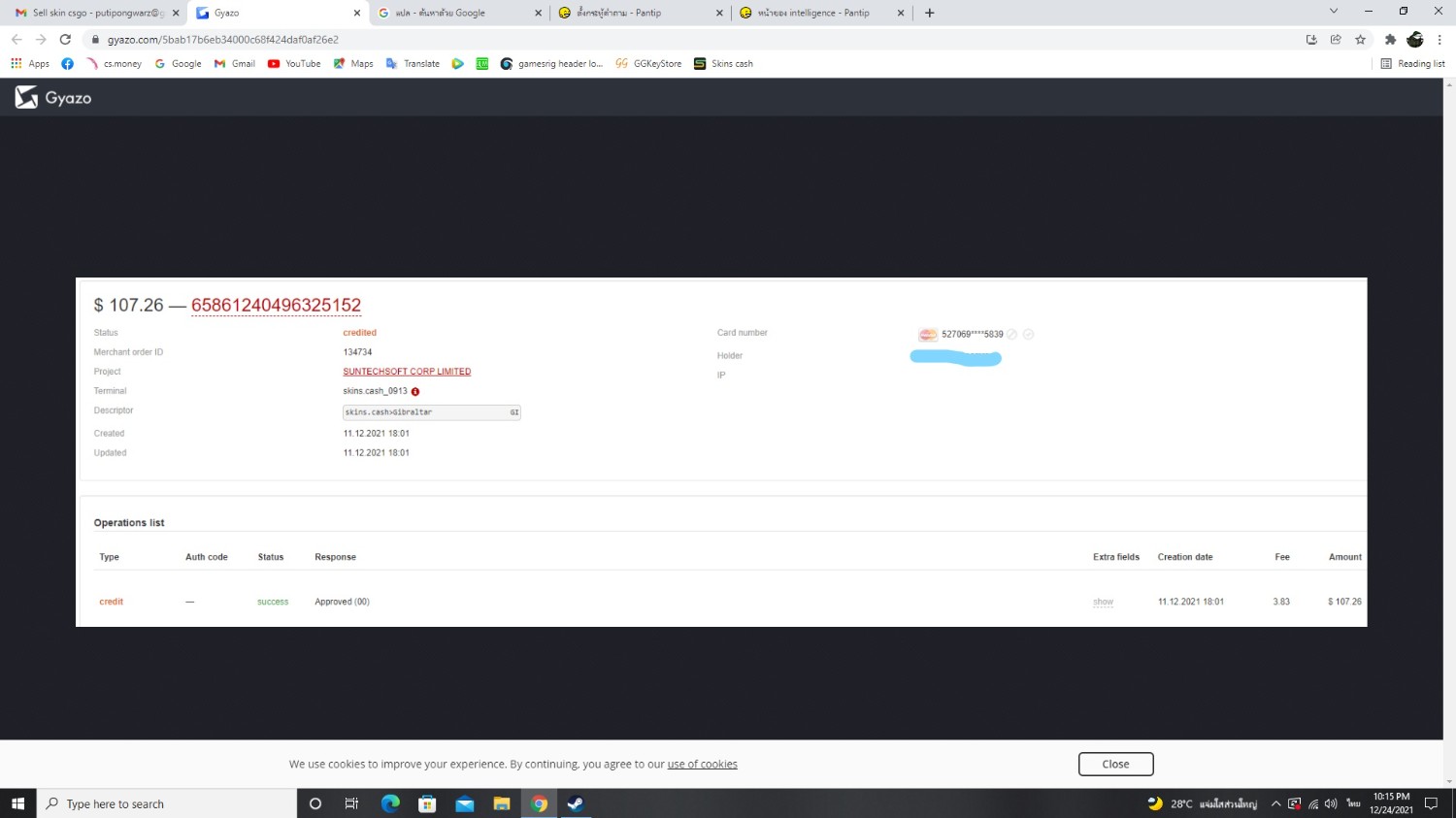The width and height of the screenshot is (1456, 818).
Task: Click the SUNTECHSOFT CORP LIMITED project name
Action: point(407,372)
